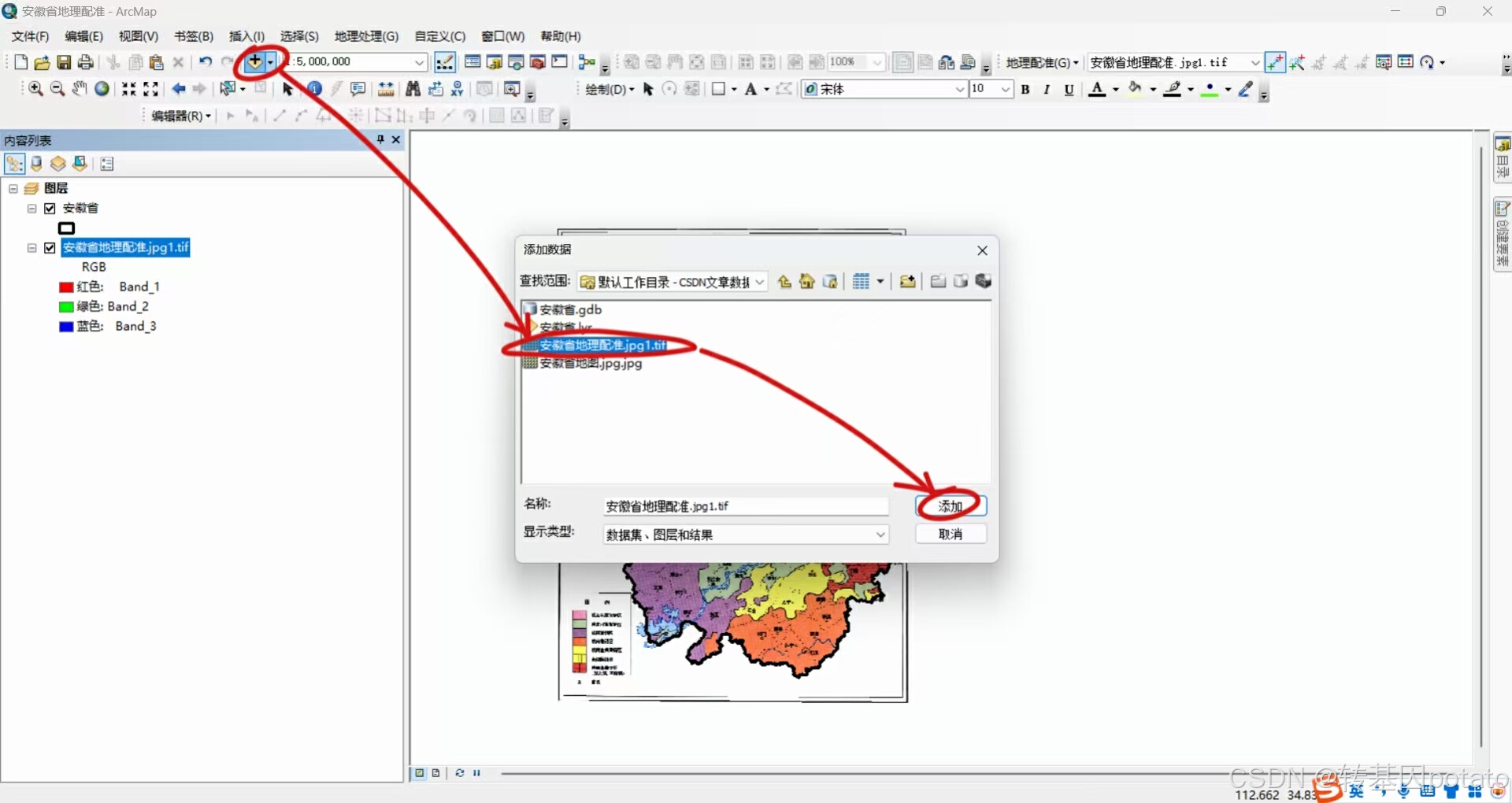The width and height of the screenshot is (1512, 803).
Task: Open the font name 宋体 dropdown
Action: [x=960, y=90]
